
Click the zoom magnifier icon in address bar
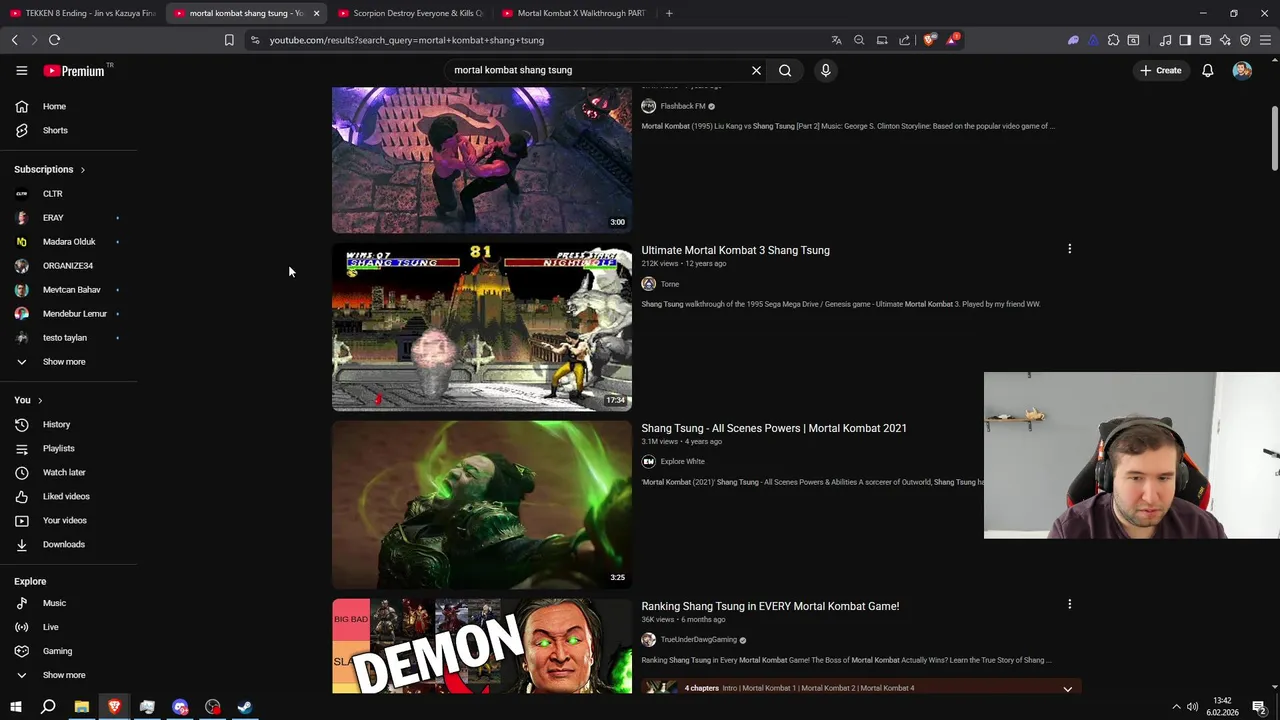coord(859,40)
